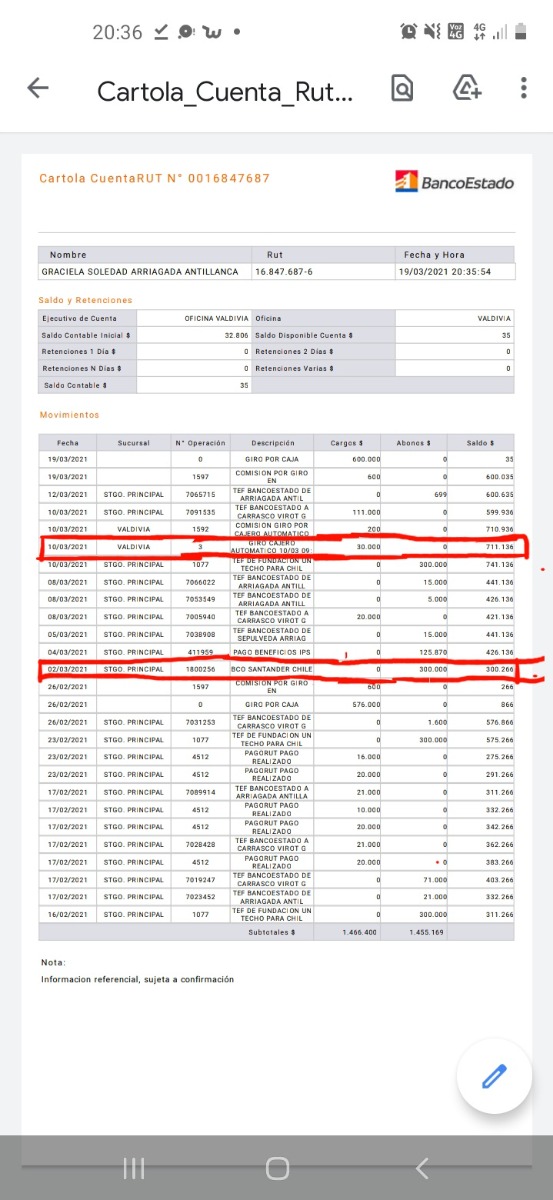Tap the Home button in navigation bar
The width and height of the screenshot is (553, 1200).
coord(277,1168)
